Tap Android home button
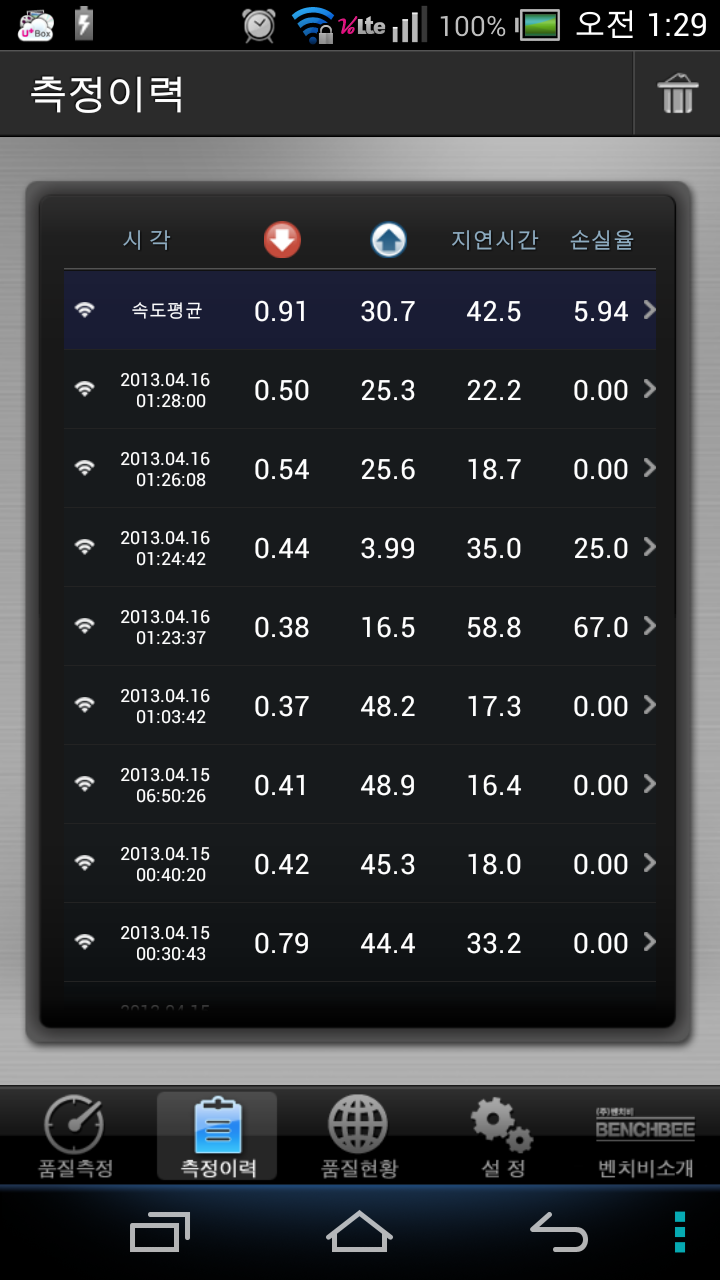 [x=359, y=1231]
